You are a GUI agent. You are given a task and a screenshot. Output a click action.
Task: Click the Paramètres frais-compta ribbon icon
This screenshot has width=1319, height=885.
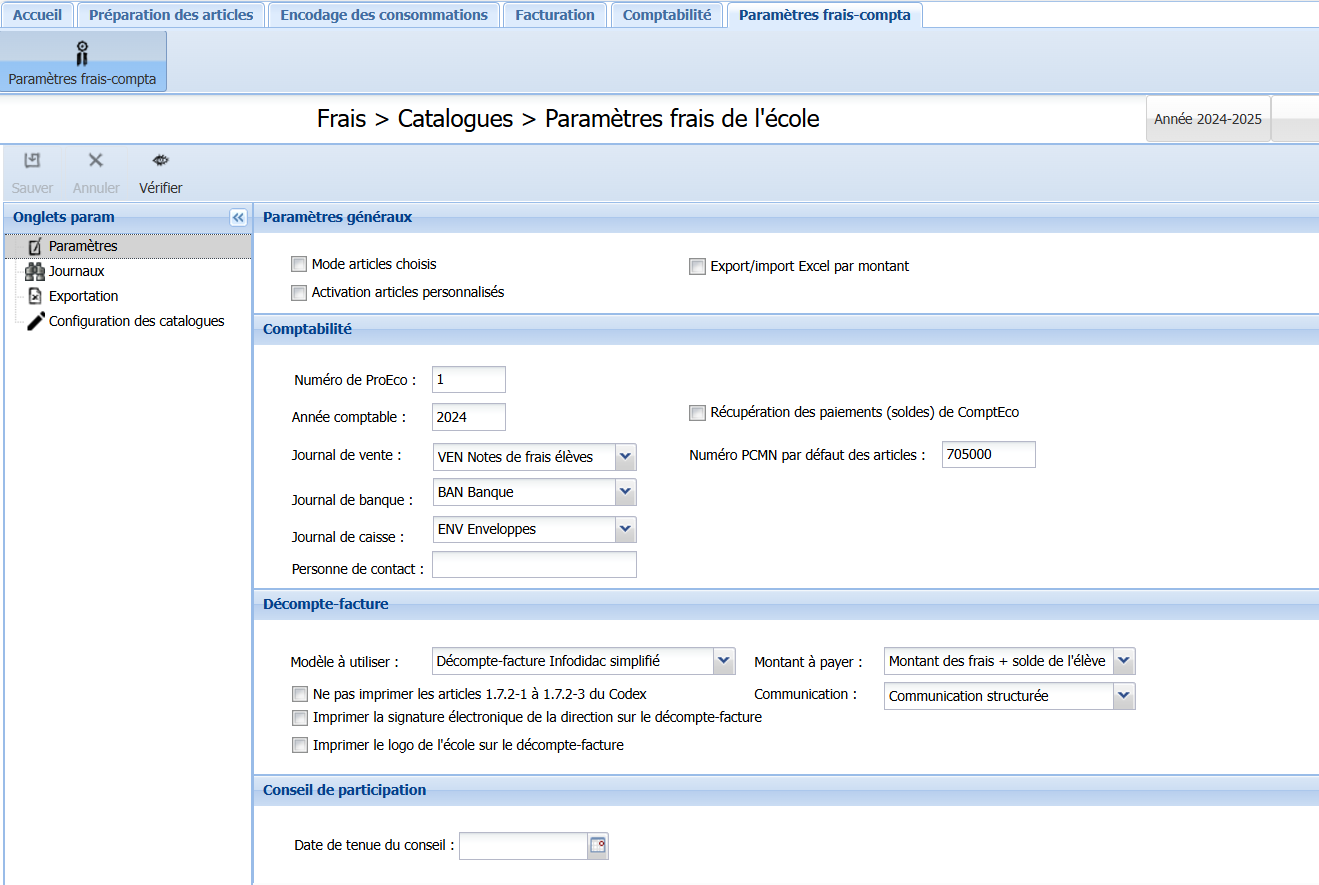83,53
